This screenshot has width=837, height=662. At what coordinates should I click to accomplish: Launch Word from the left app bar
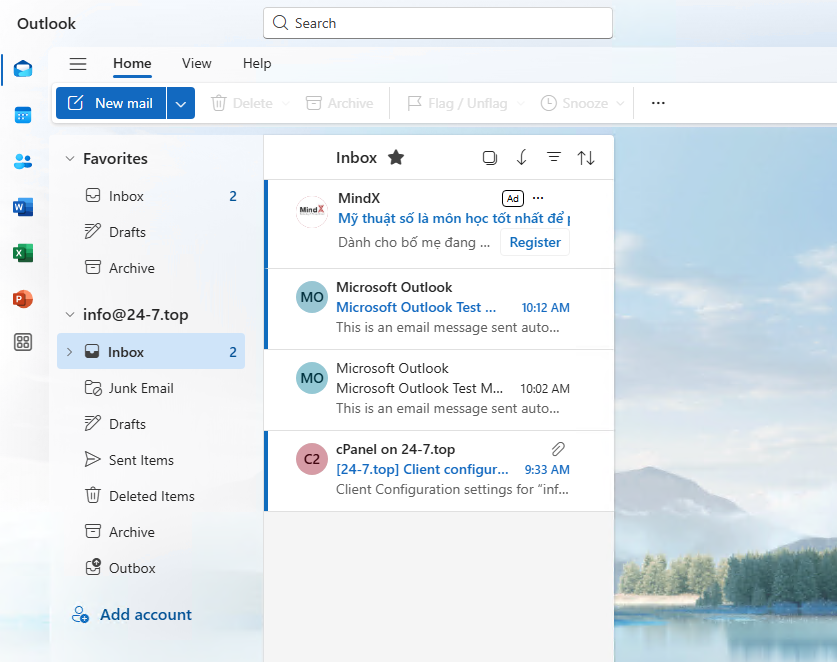tap(23, 207)
